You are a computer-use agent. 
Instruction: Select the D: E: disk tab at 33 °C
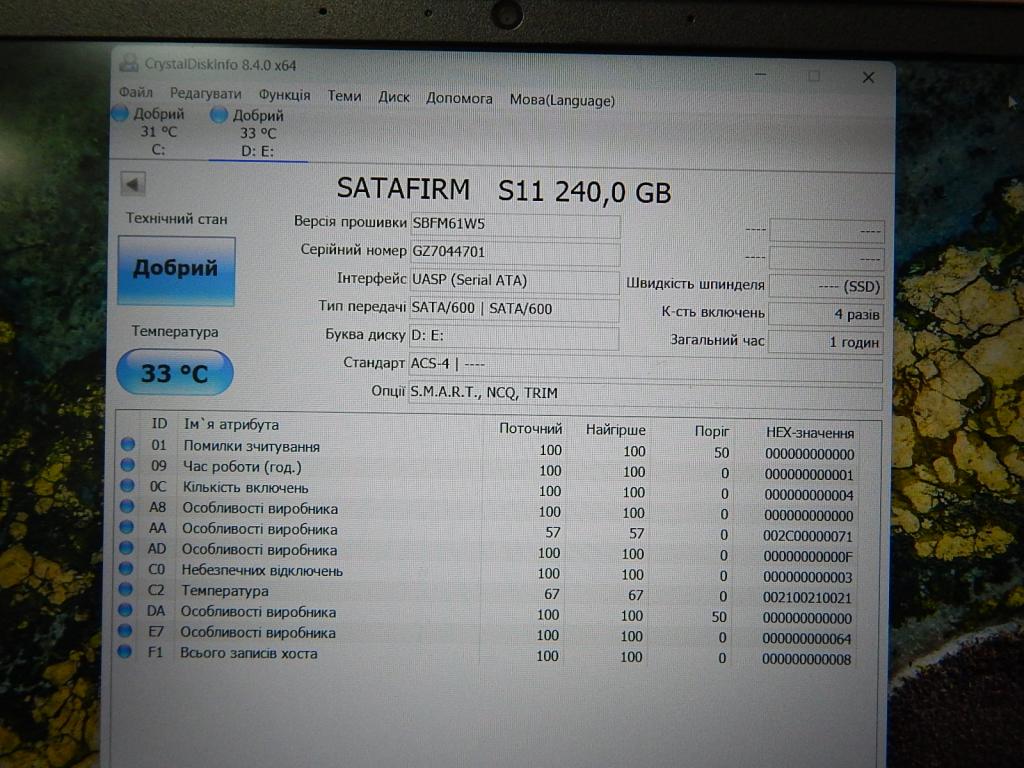(x=258, y=133)
